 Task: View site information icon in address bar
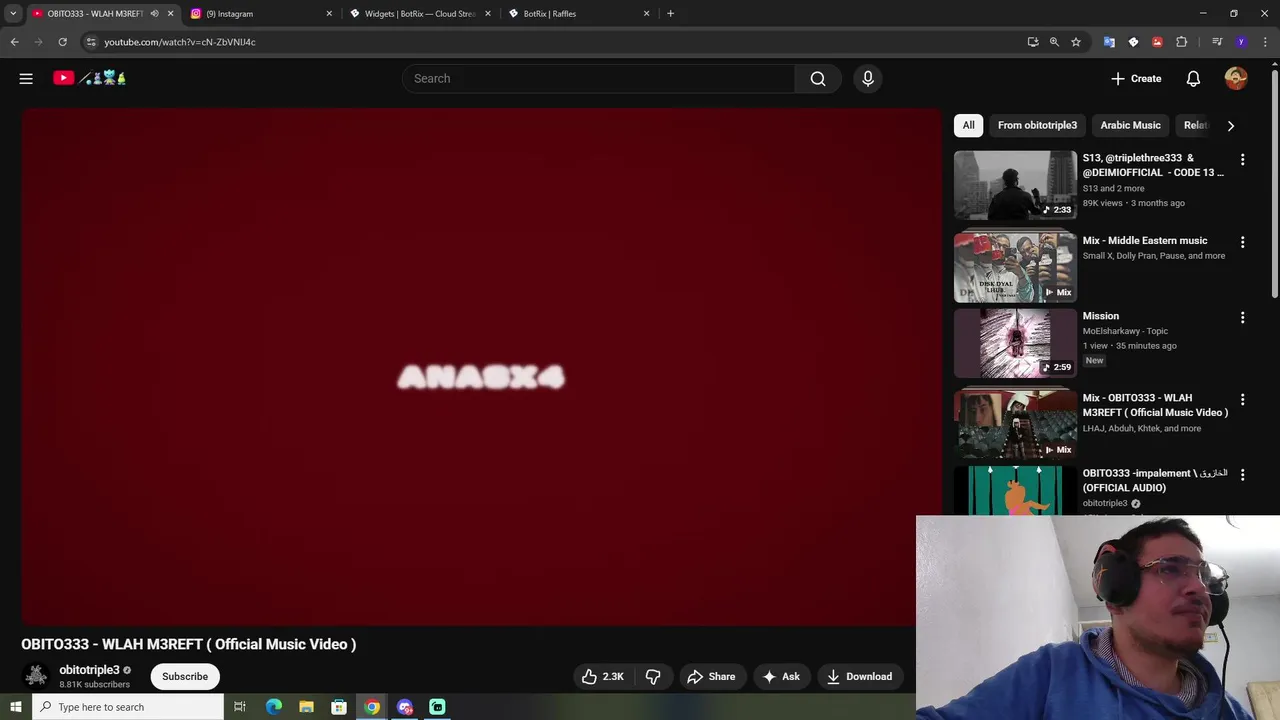pos(91,42)
